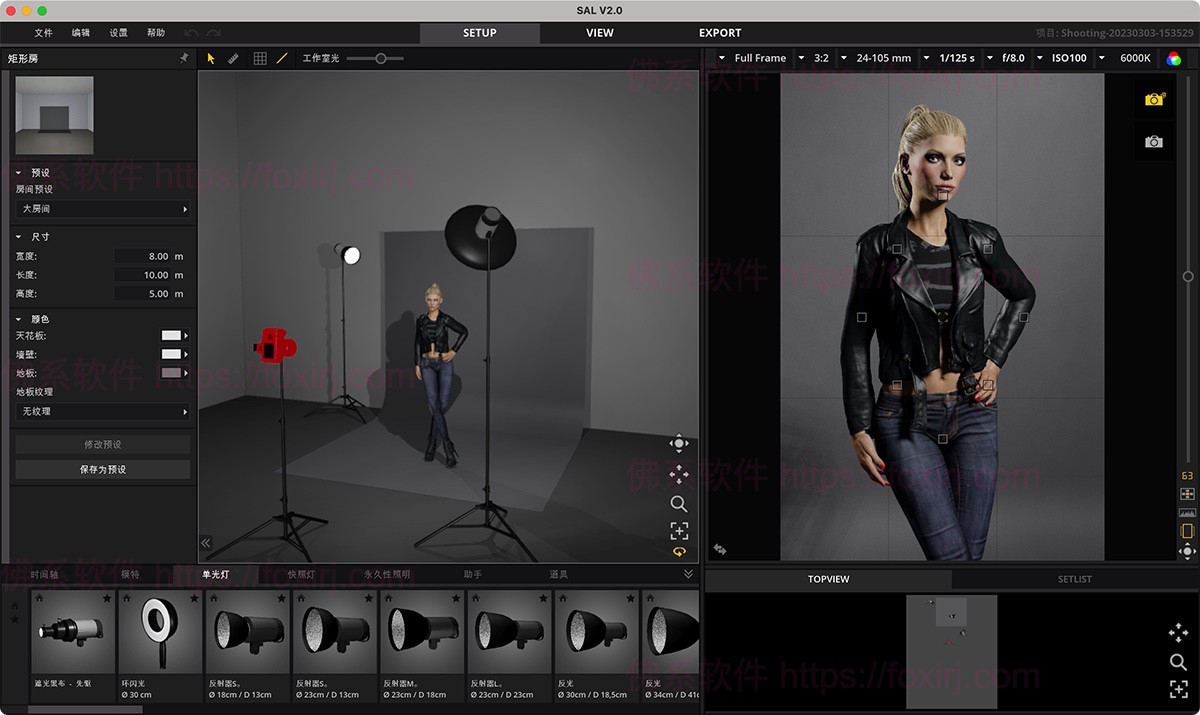Screen dimensions: 1200x715
Task: Collapse the 尺寸 section
Action: pyautogui.click(x=19, y=237)
